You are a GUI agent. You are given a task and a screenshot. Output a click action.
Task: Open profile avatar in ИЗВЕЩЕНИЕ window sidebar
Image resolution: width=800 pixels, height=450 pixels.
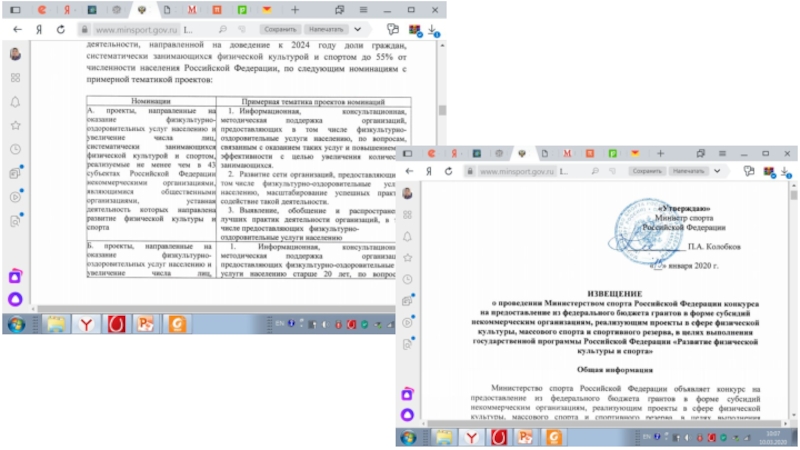[407, 193]
